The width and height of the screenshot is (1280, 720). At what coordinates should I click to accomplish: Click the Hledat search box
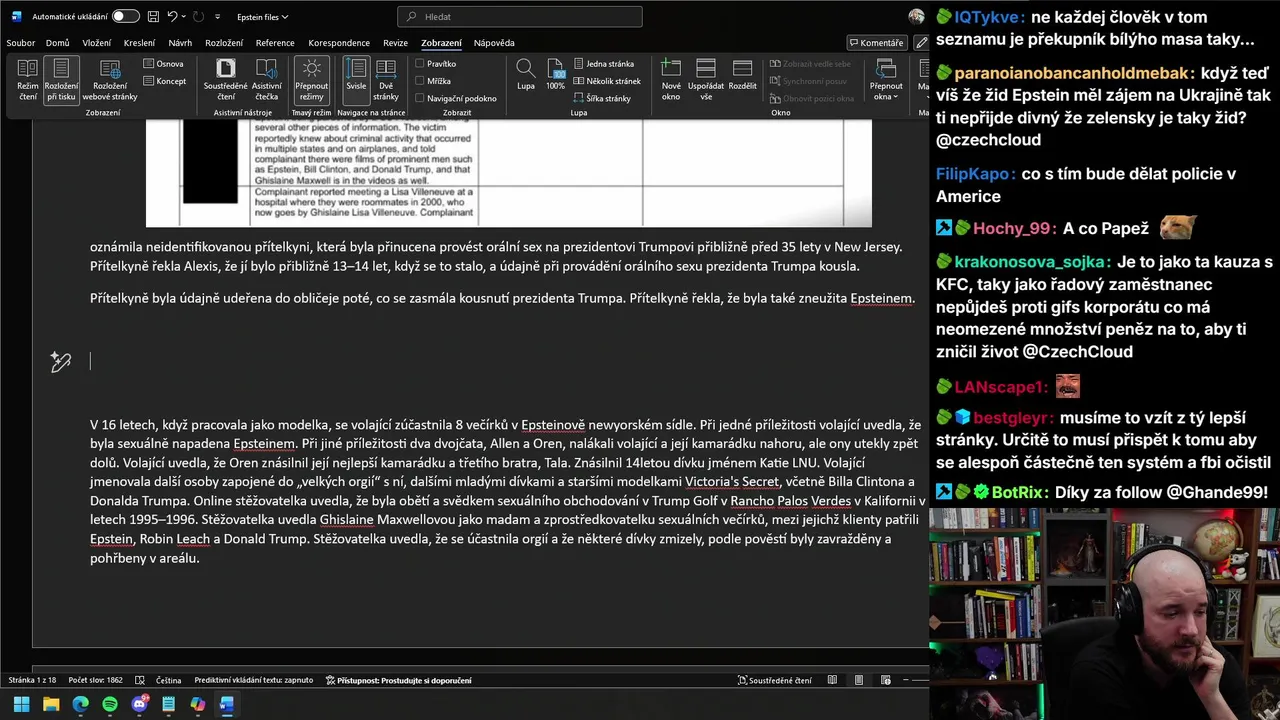(520, 17)
